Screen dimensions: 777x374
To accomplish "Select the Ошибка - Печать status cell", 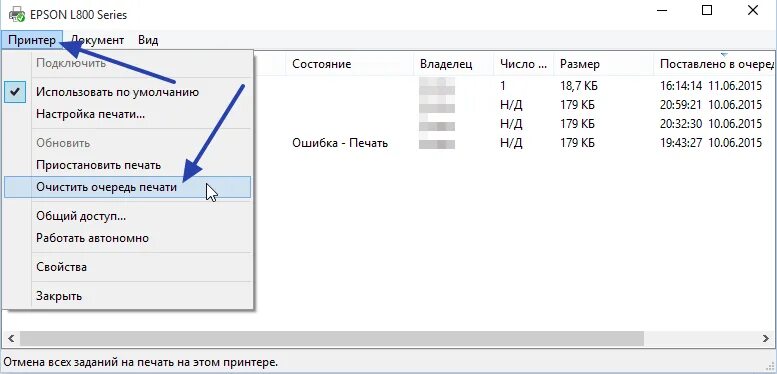I will coord(340,143).
